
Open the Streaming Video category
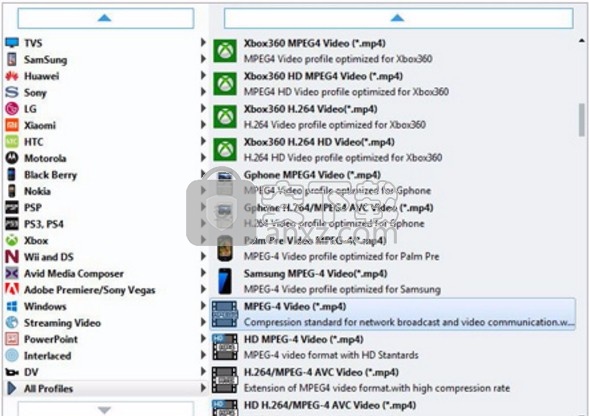[x=106, y=322]
